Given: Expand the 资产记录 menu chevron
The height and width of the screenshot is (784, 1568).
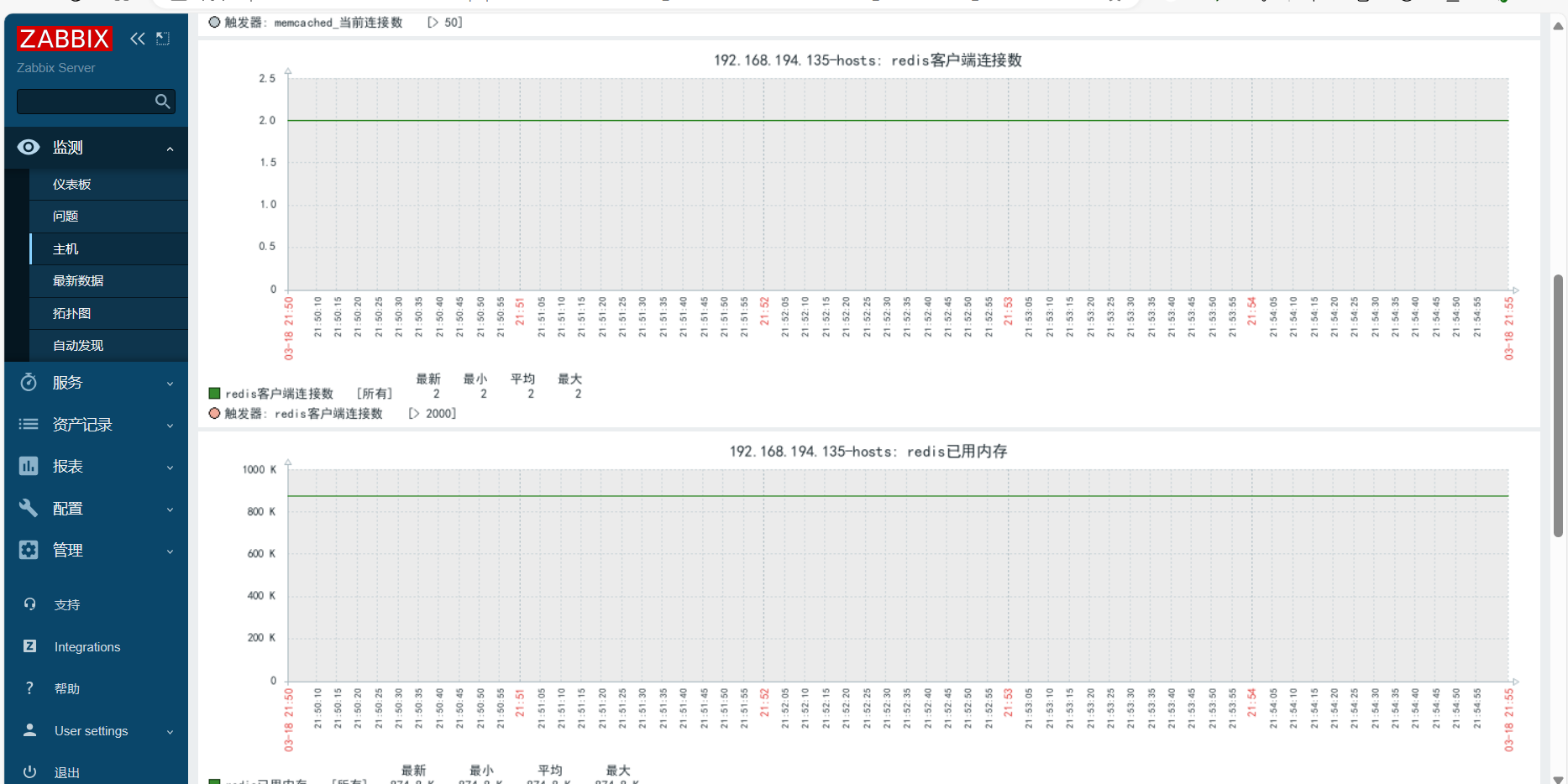Looking at the screenshot, I should pyautogui.click(x=170, y=426).
